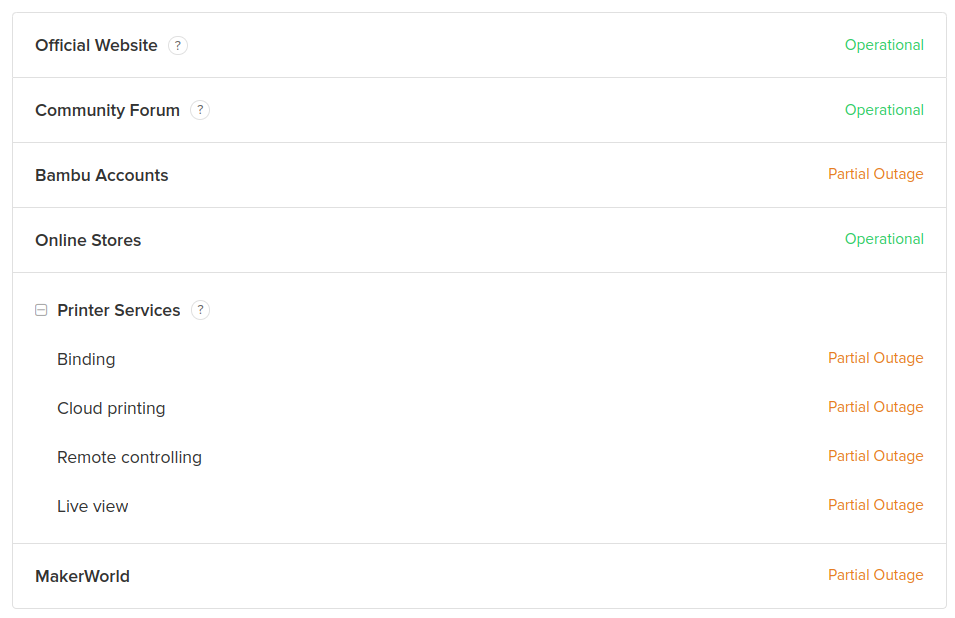This screenshot has width=955, height=618.
Task: Click the Partial Outage status for Binding
Action: (x=875, y=358)
